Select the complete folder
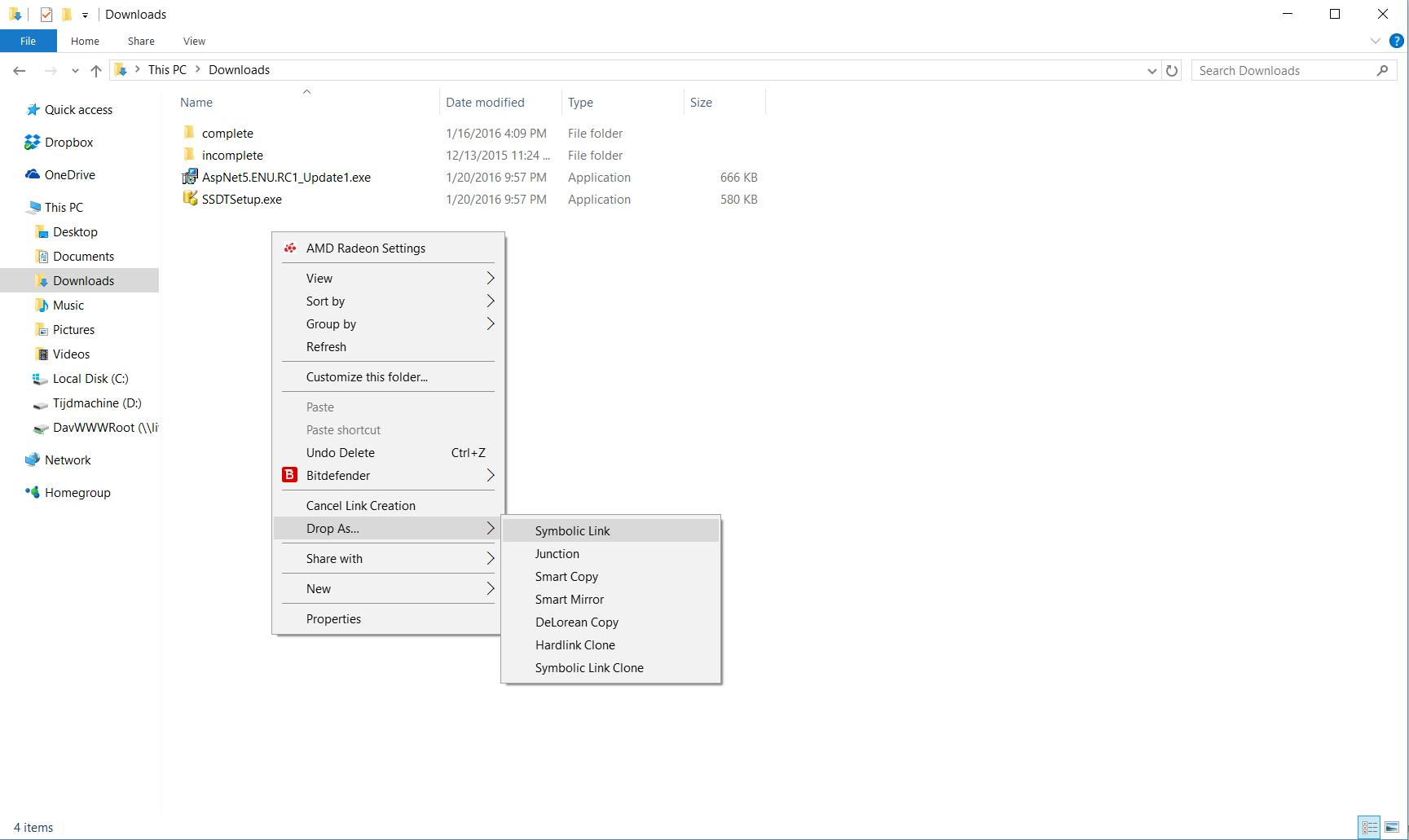The width and height of the screenshot is (1409, 840). point(227,134)
